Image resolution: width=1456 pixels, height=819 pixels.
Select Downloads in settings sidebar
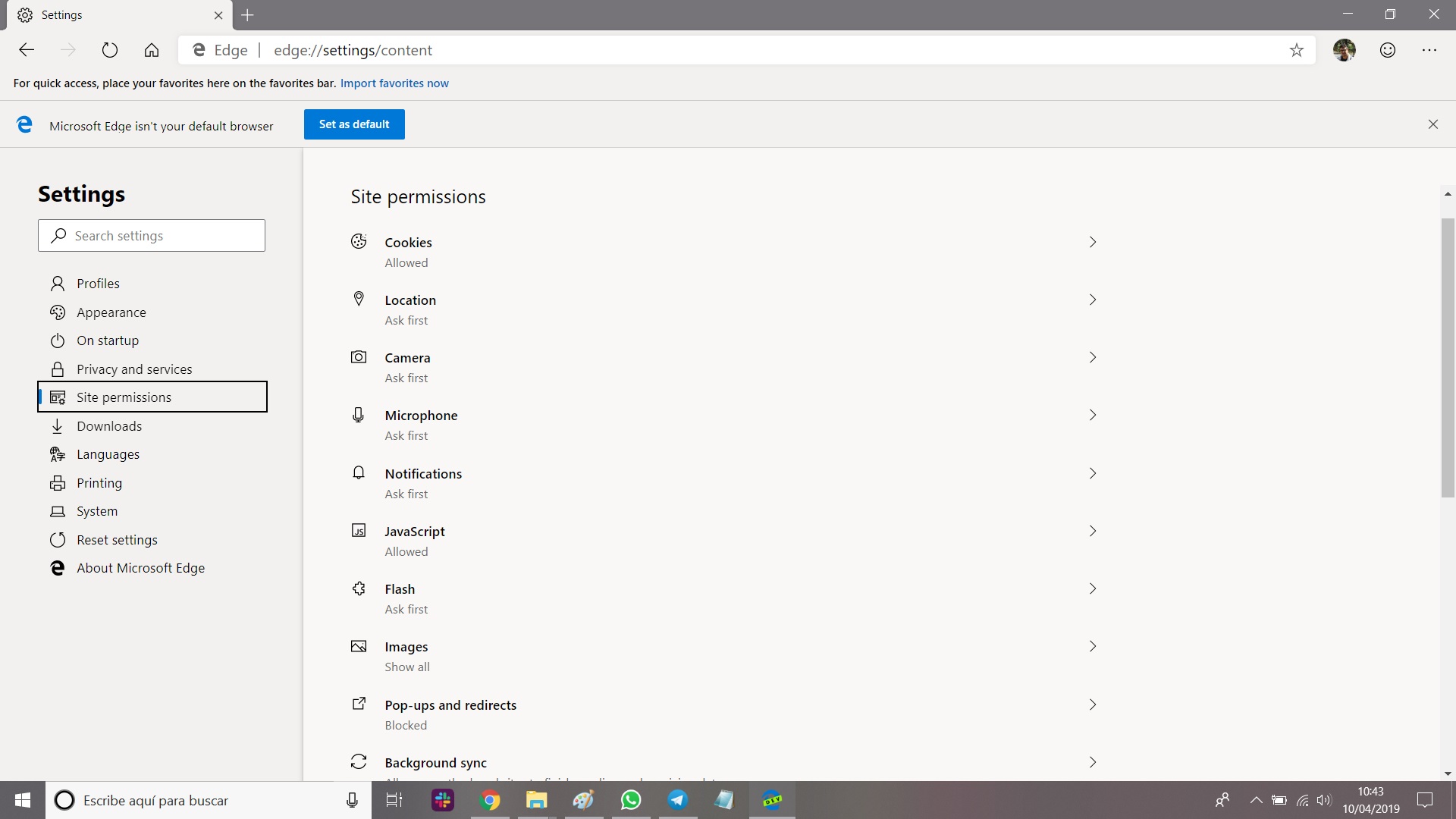tap(109, 426)
